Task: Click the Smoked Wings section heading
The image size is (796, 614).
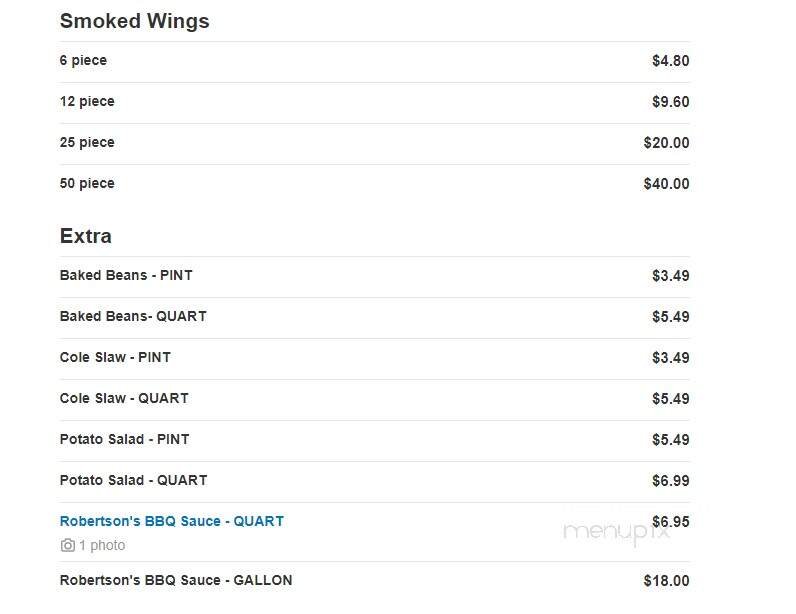Action: coord(134,21)
